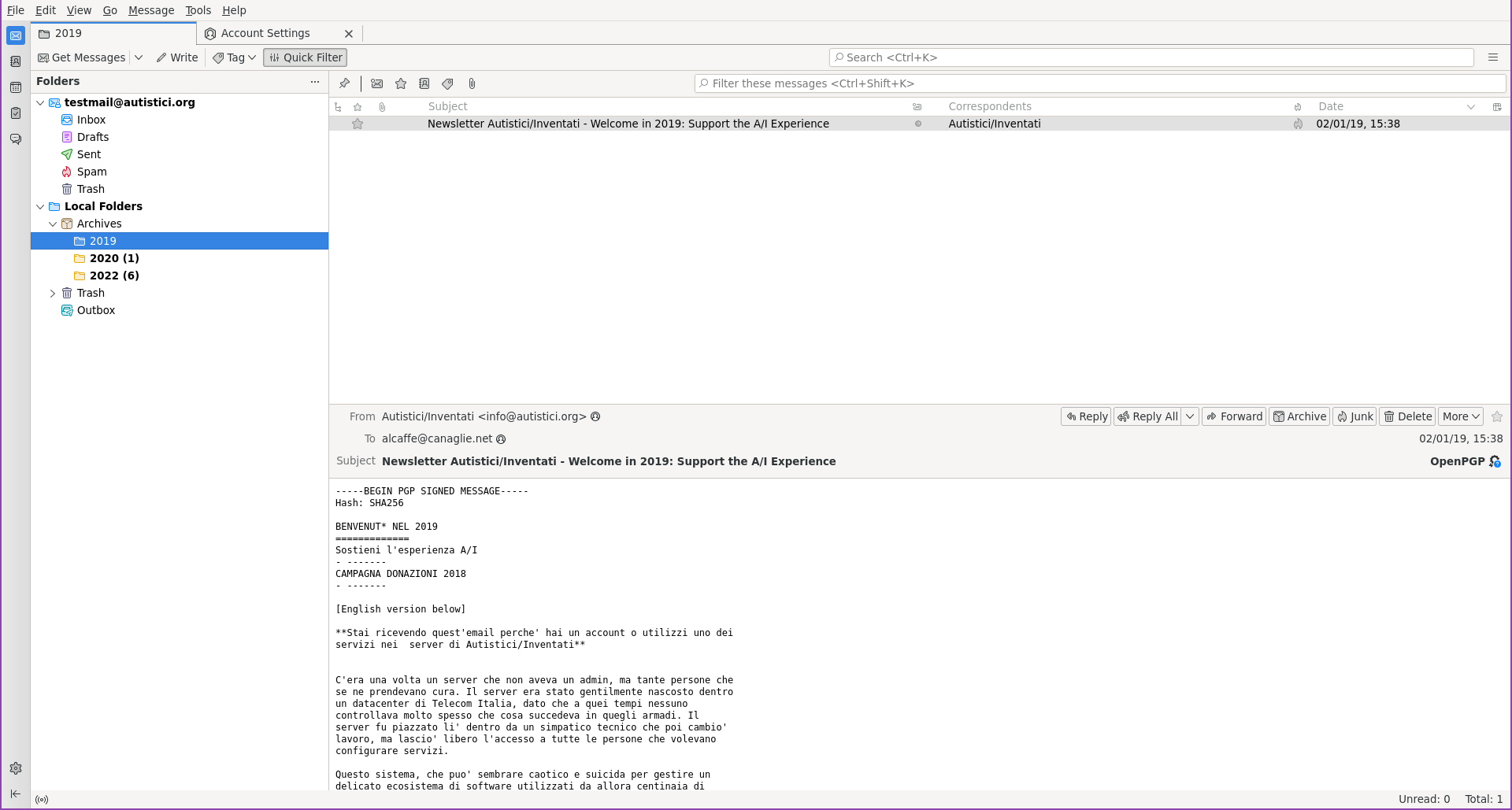This screenshot has width=1512, height=810.
Task: Click the alcaffe@canaglie.net recipient
Action: pyautogui.click(x=437, y=438)
